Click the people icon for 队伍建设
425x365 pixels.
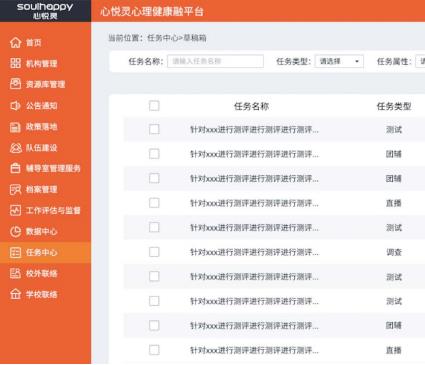coord(16,148)
